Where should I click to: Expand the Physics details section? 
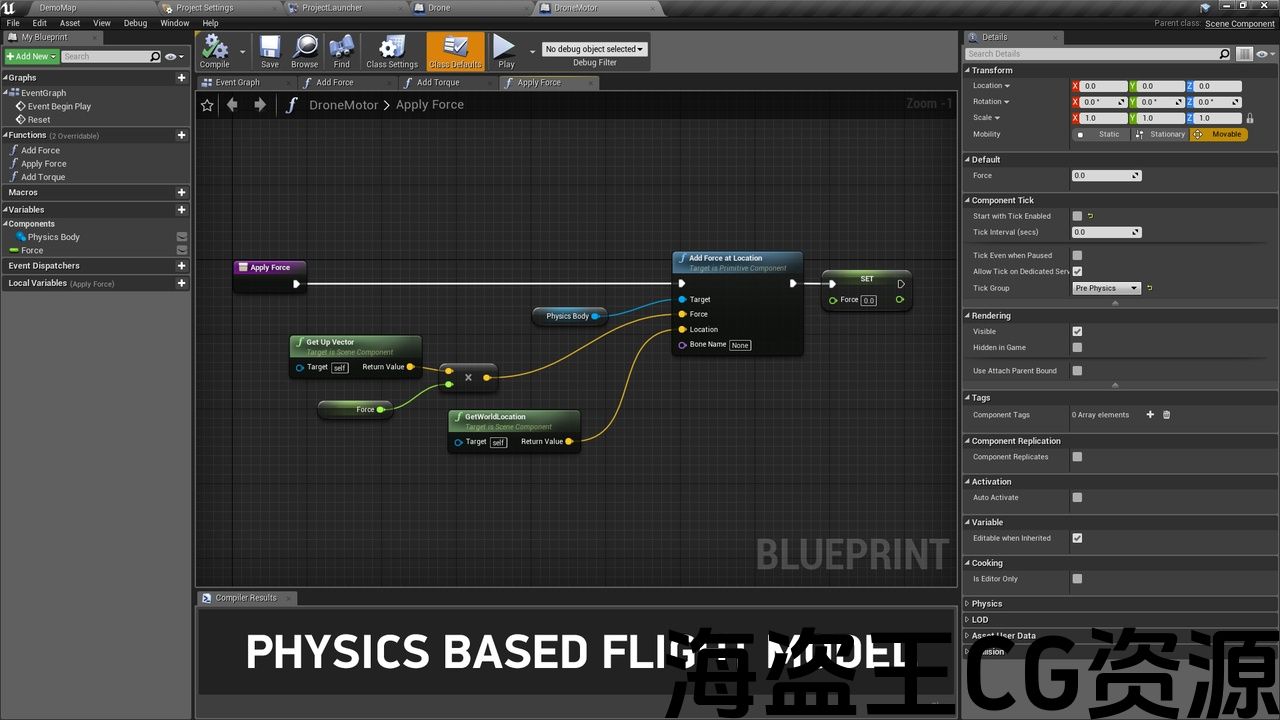pos(986,604)
